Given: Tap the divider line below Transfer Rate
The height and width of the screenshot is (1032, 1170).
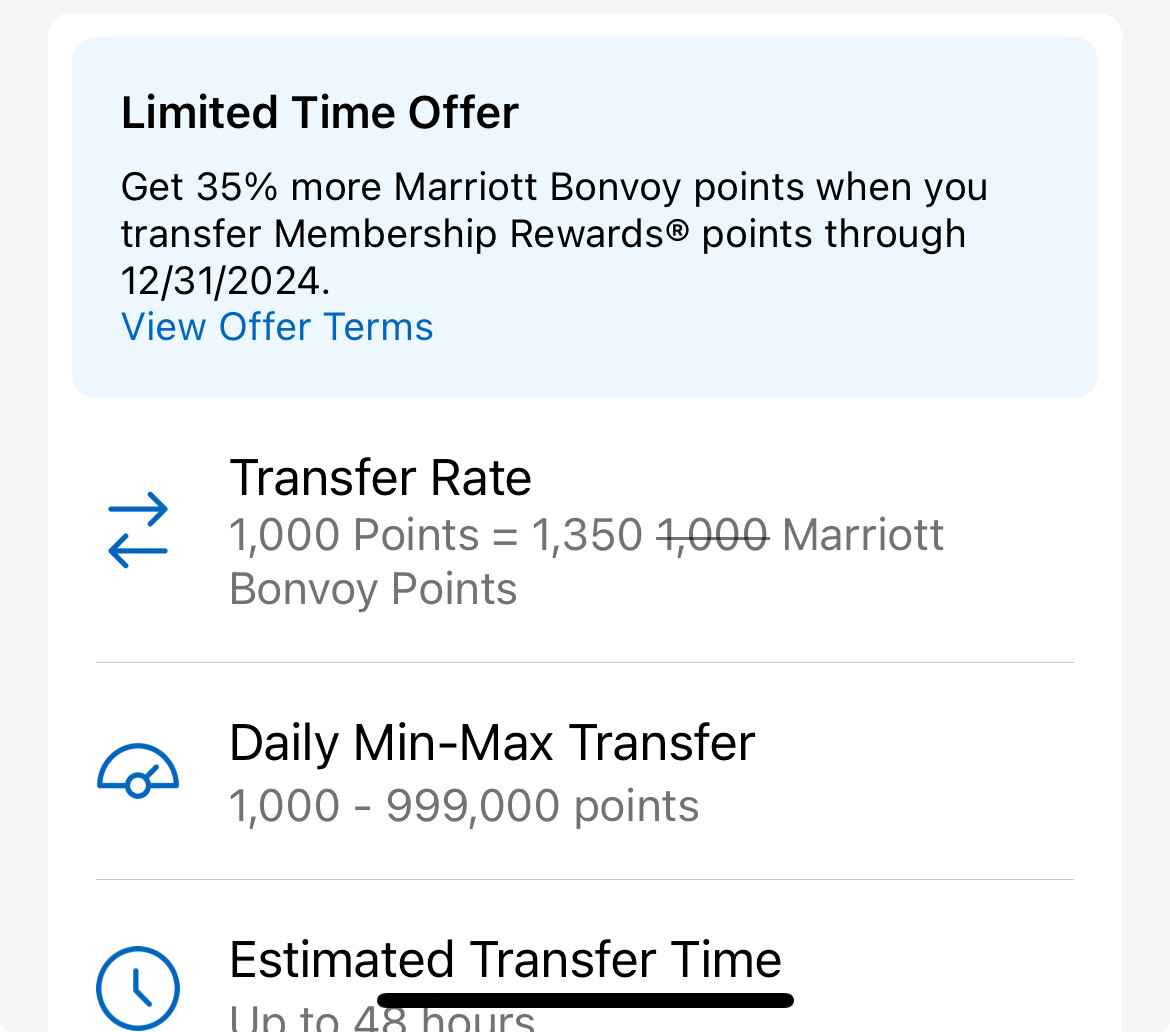Looking at the screenshot, I should [x=585, y=663].
